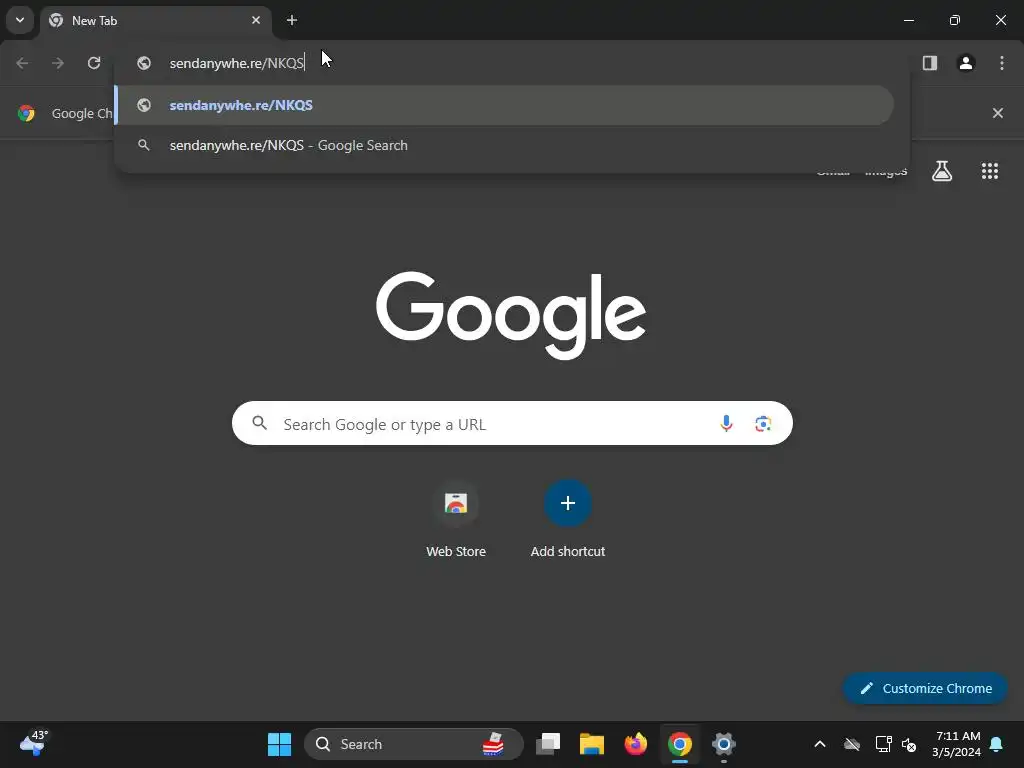The height and width of the screenshot is (768, 1024).
Task: Open the Chrome profile icon
Action: click(x=966, y=63)
